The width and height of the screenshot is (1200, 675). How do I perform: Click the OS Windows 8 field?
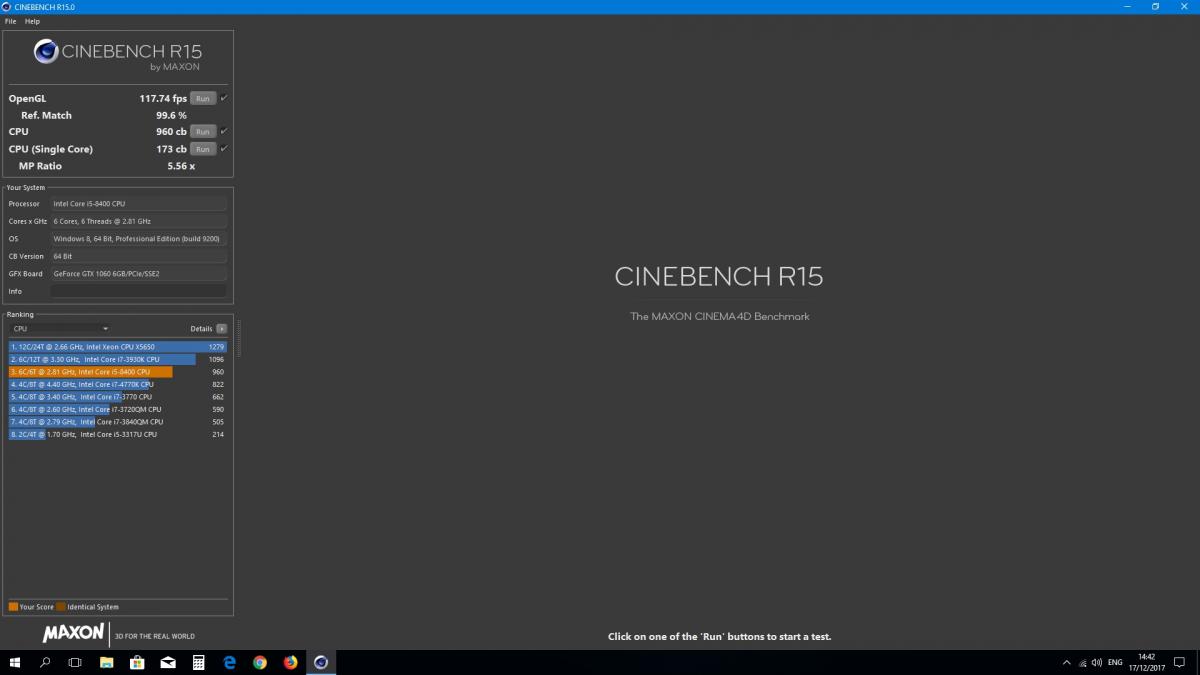138,238
